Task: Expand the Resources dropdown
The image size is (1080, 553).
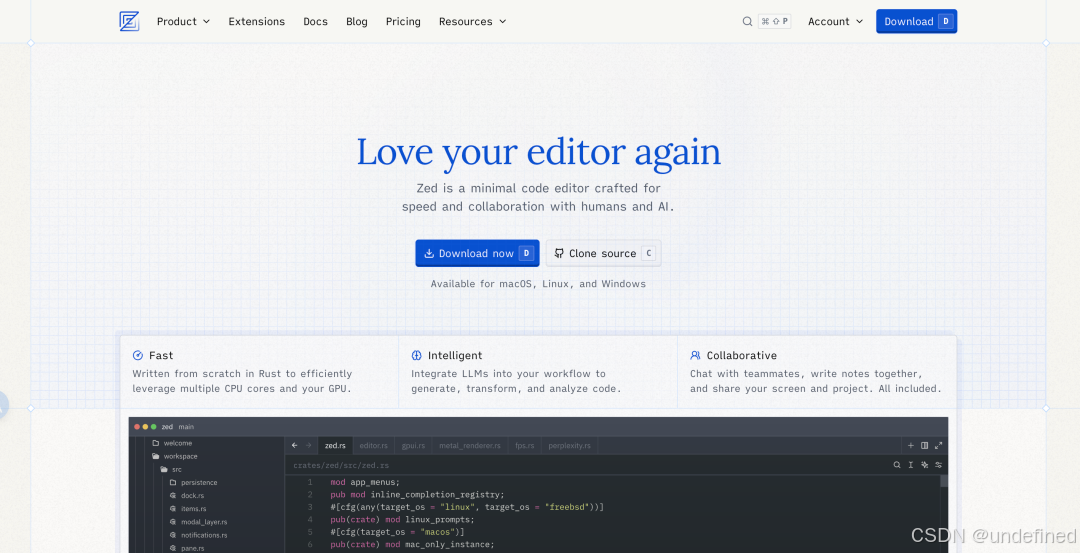Action: (472, 21)
